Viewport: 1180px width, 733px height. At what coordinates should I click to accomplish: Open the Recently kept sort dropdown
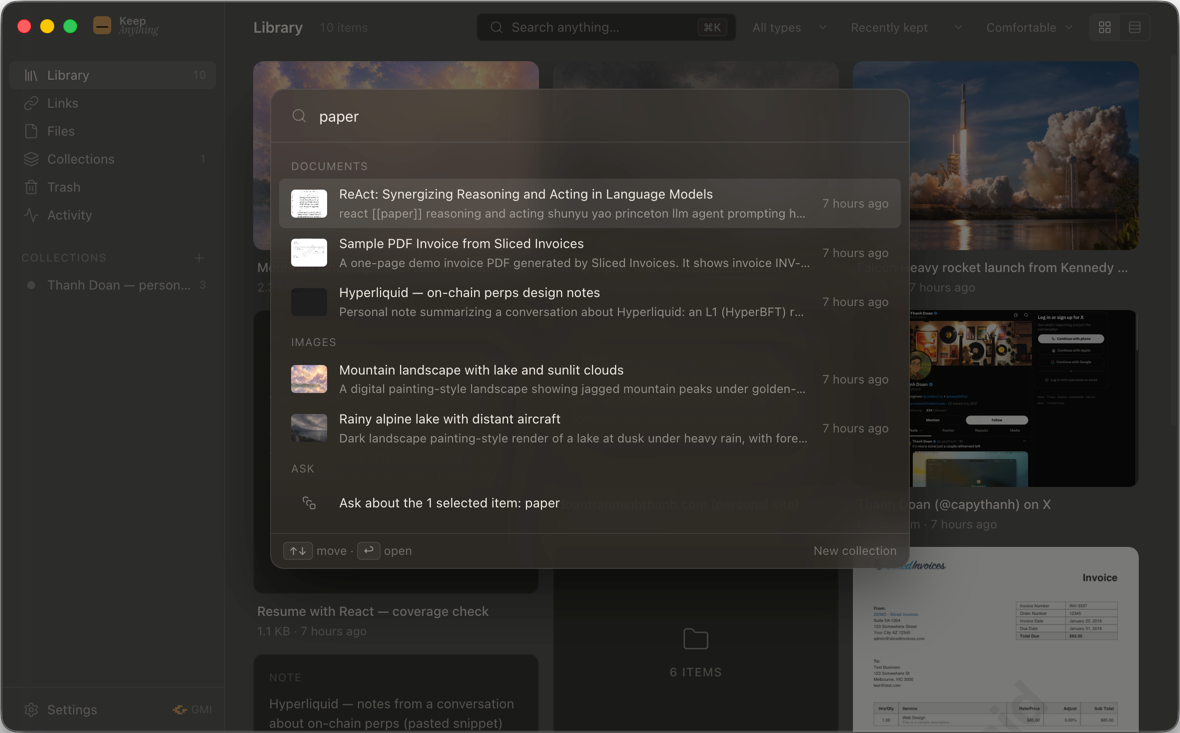[906, 27]
